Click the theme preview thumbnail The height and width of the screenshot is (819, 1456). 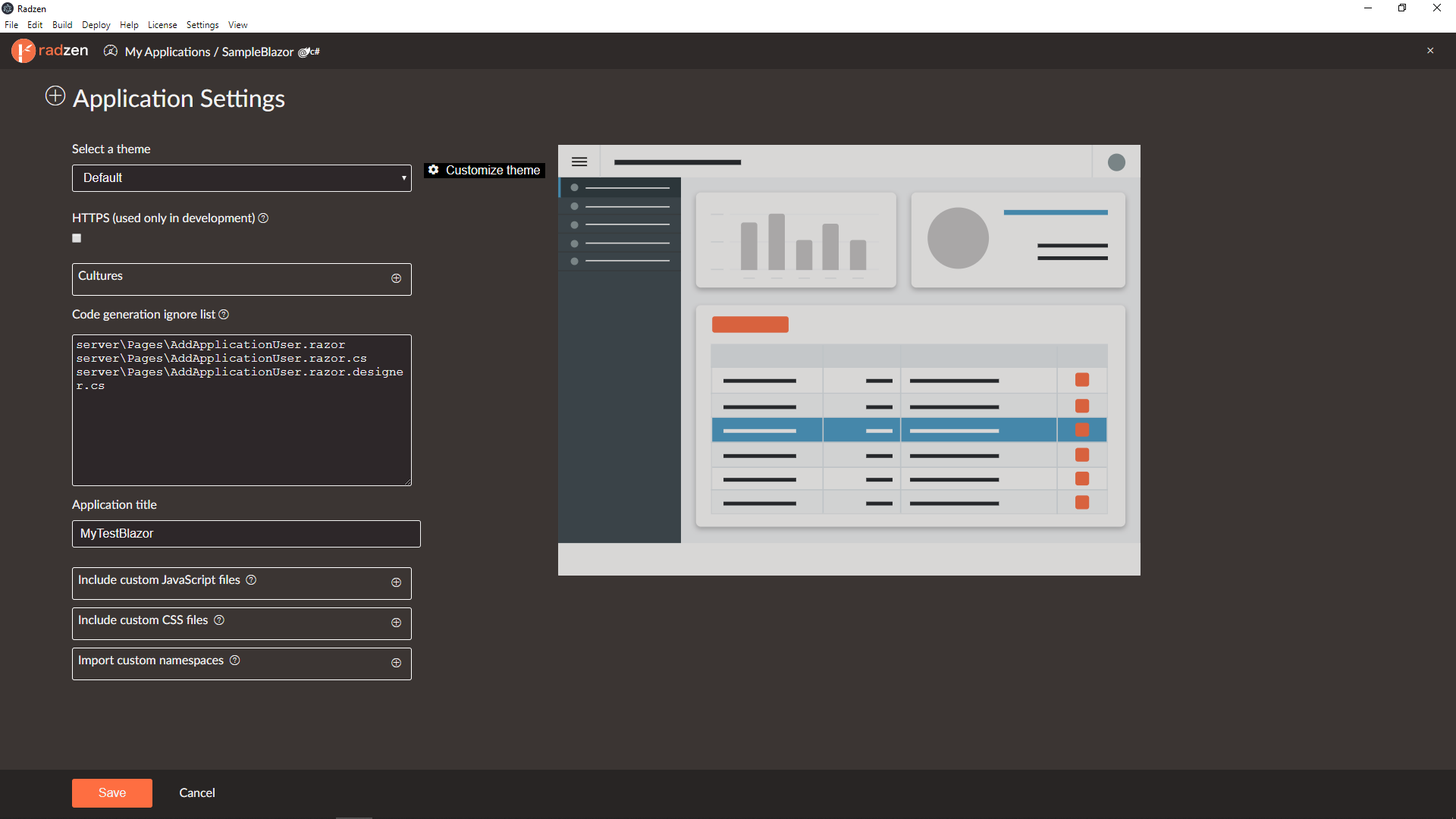point(849,360)
